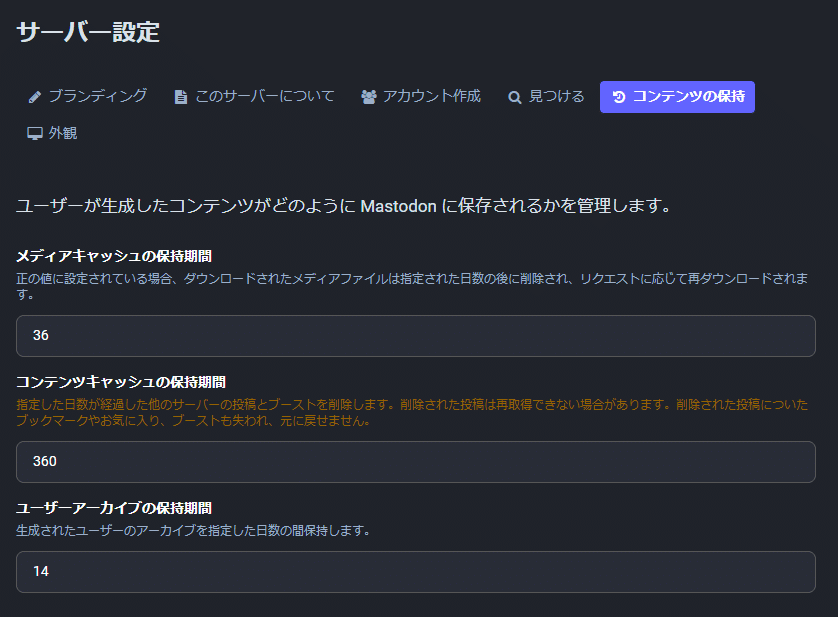The width and height of the screenshot is (838, 617).
Task: Click the magnifier icon beside 見つける
Action: pos(515,97)
